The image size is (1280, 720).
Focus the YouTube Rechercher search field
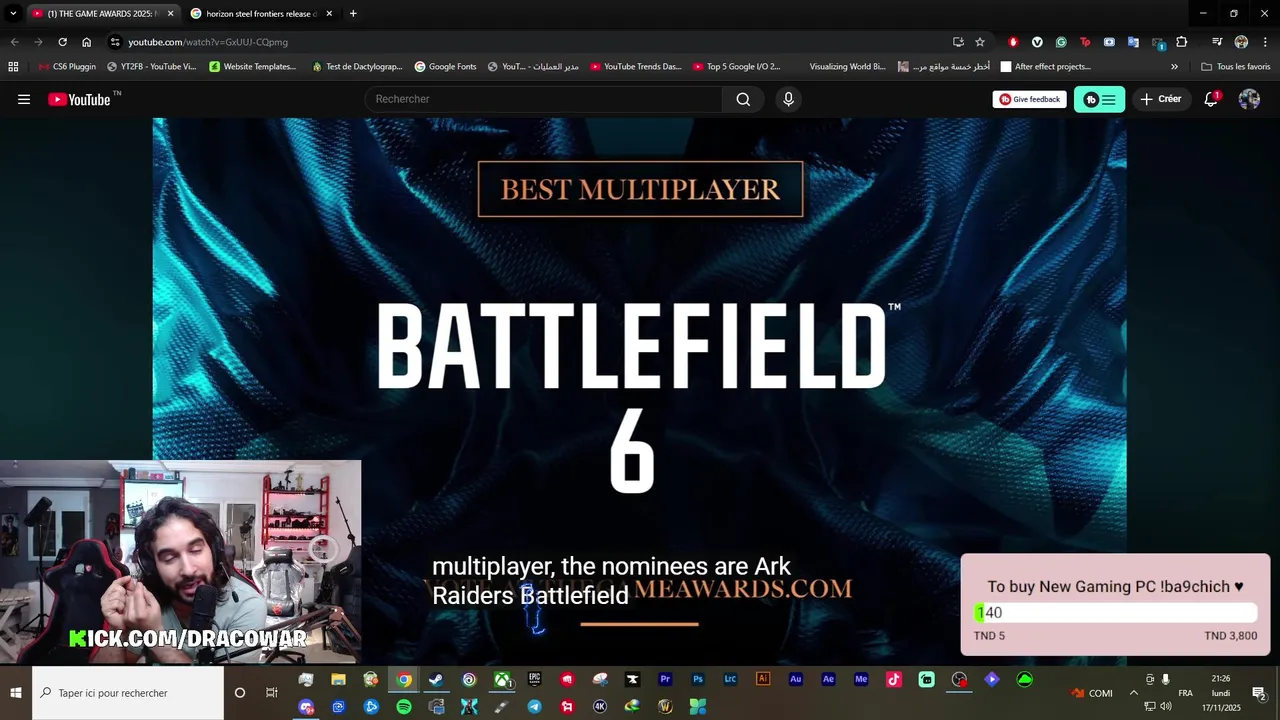point(544,99)
